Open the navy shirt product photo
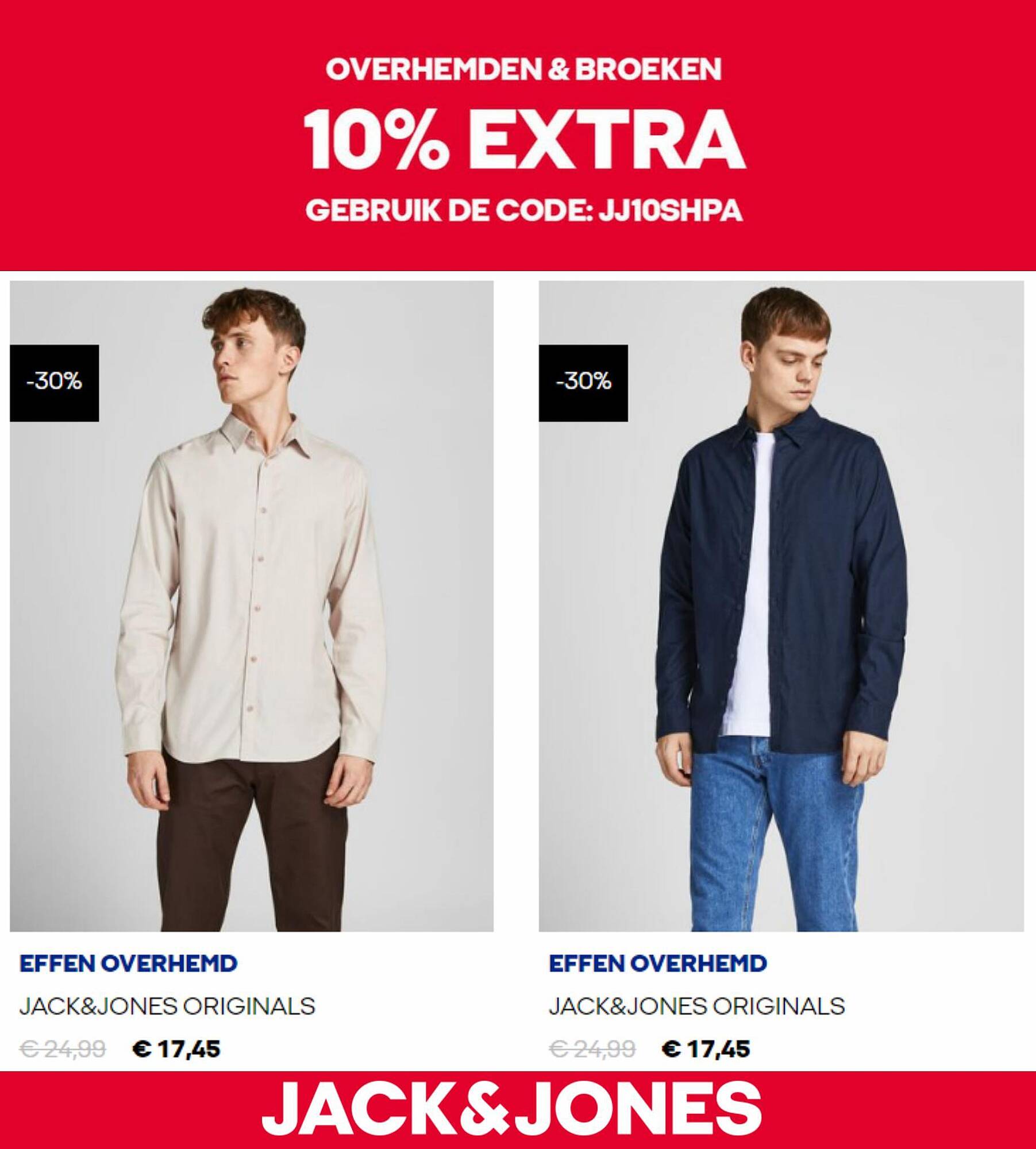This screenshot has width=1036, height=1149. [x=781, y=606]
